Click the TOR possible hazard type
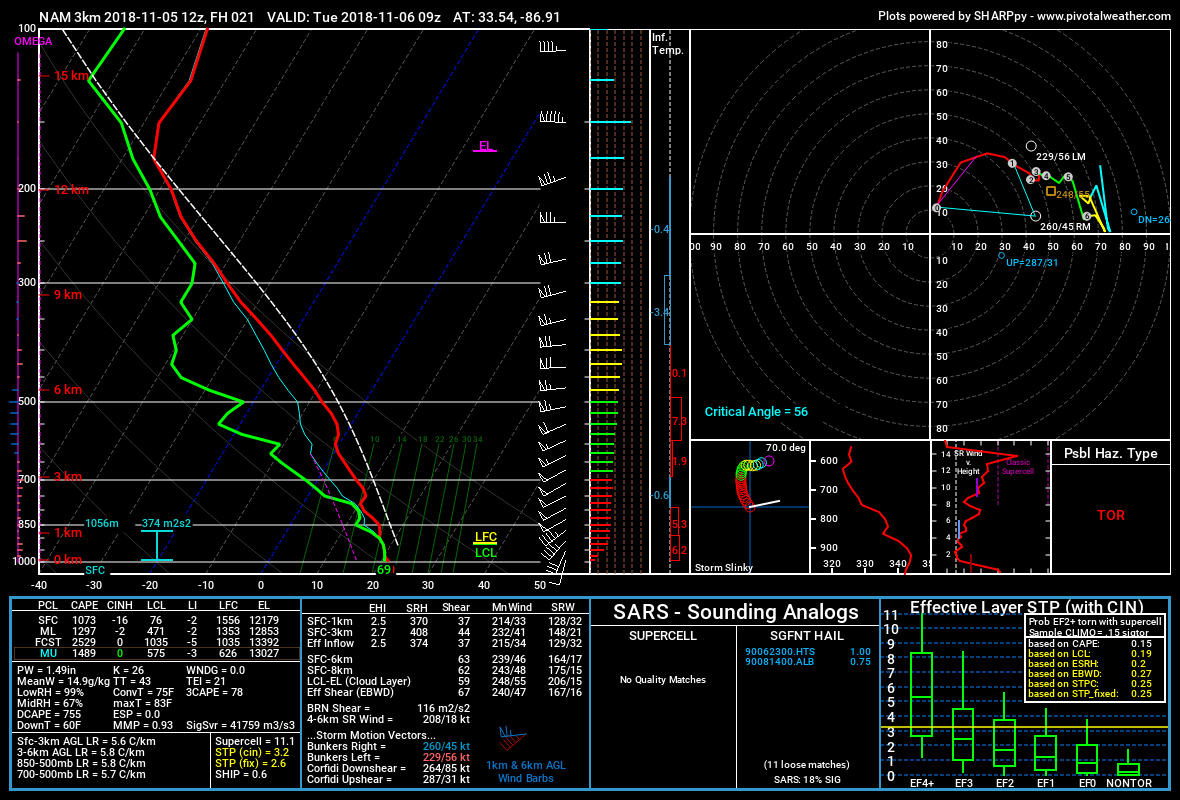This screenshot has height=800, width=1180. pyautogui.click(x=1110, y=516)
